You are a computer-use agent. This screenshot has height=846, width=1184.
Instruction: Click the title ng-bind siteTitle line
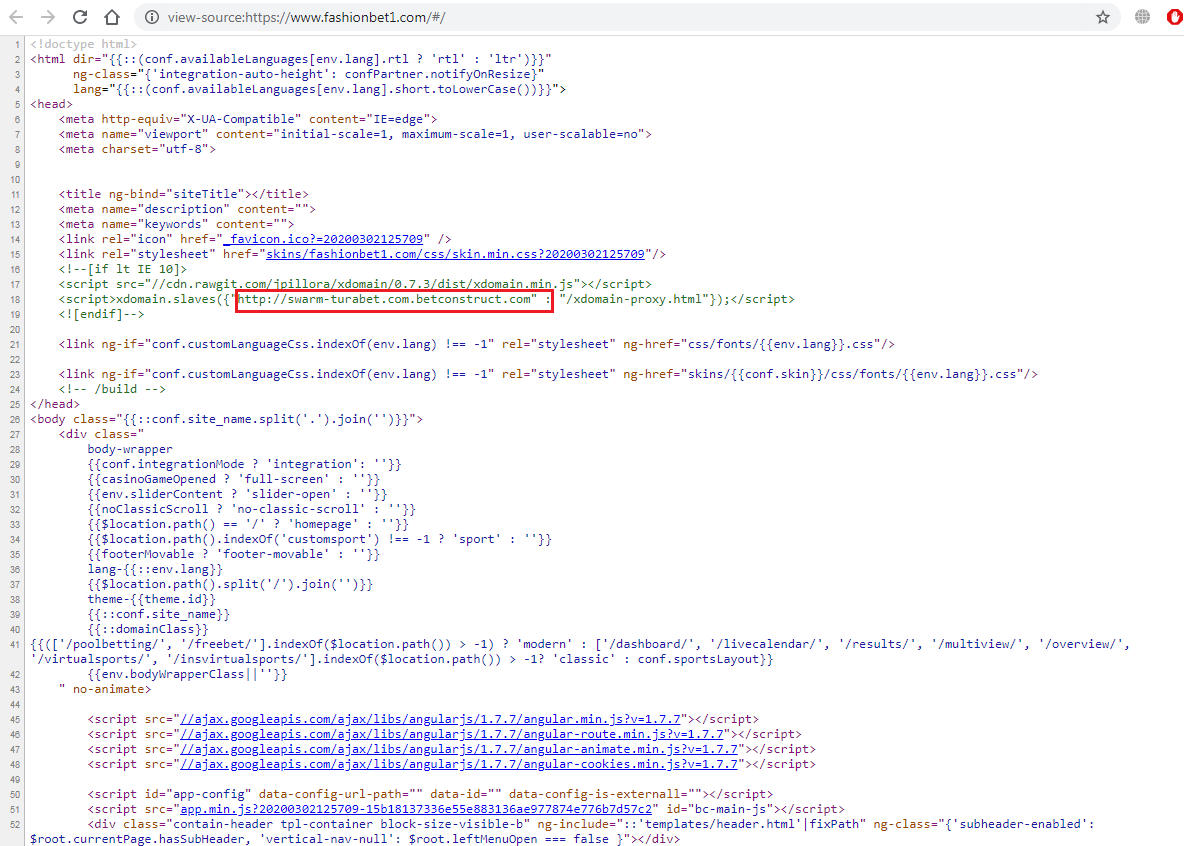(x=183, y=194)
